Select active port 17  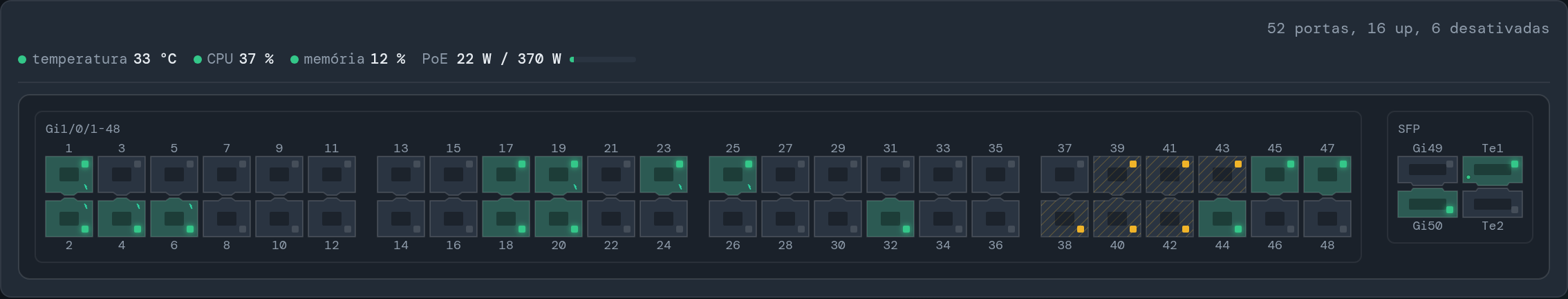pos(506,174)
